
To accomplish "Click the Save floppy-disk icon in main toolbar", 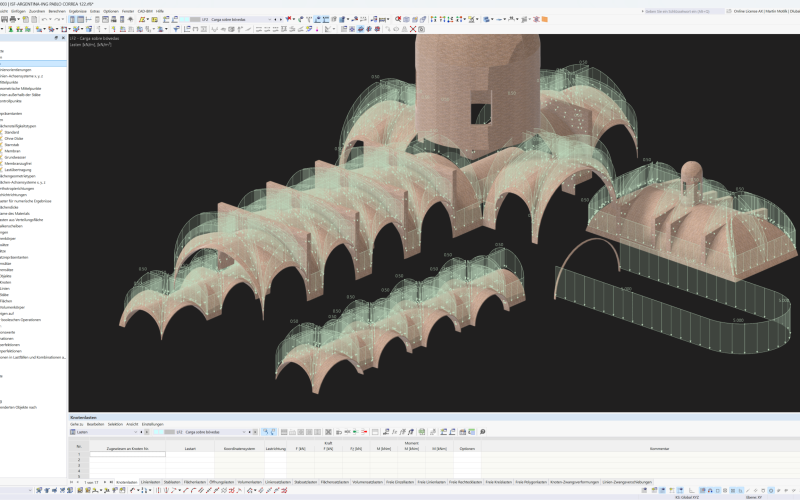I will 4,19.
